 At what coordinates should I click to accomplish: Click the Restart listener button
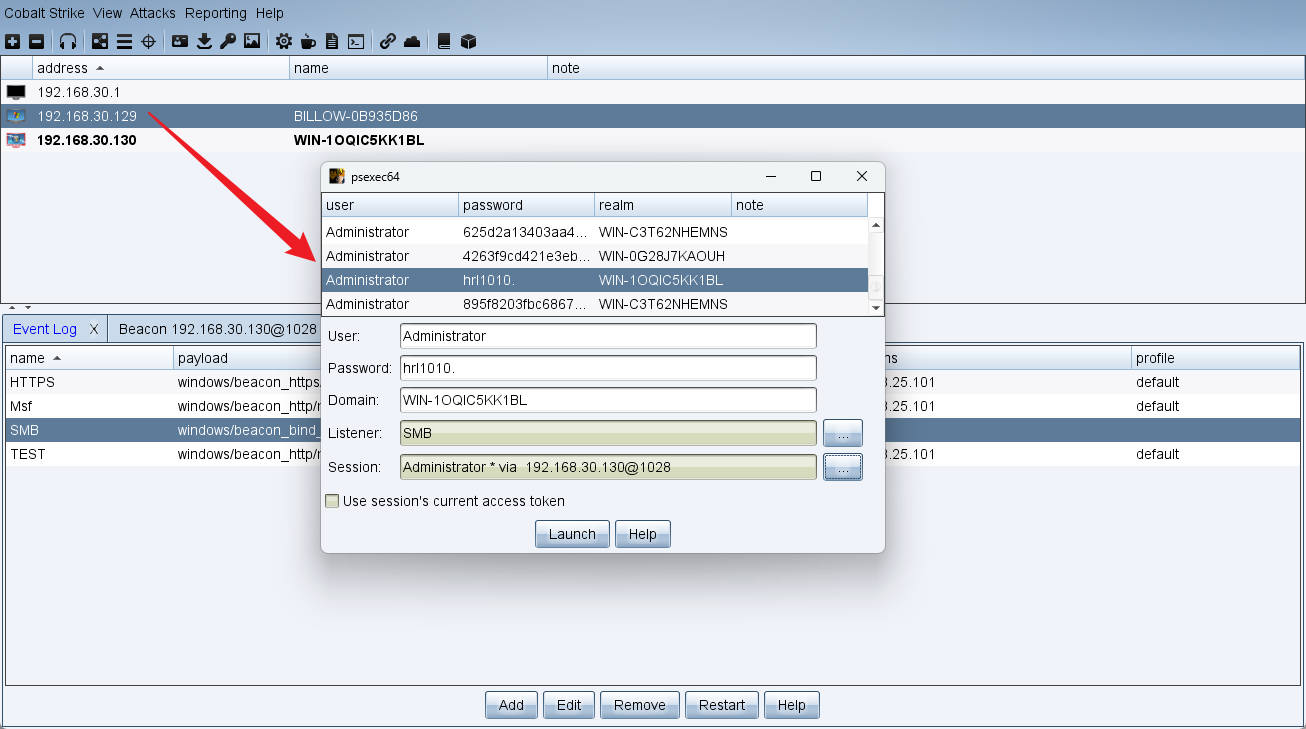pos(722,705)
